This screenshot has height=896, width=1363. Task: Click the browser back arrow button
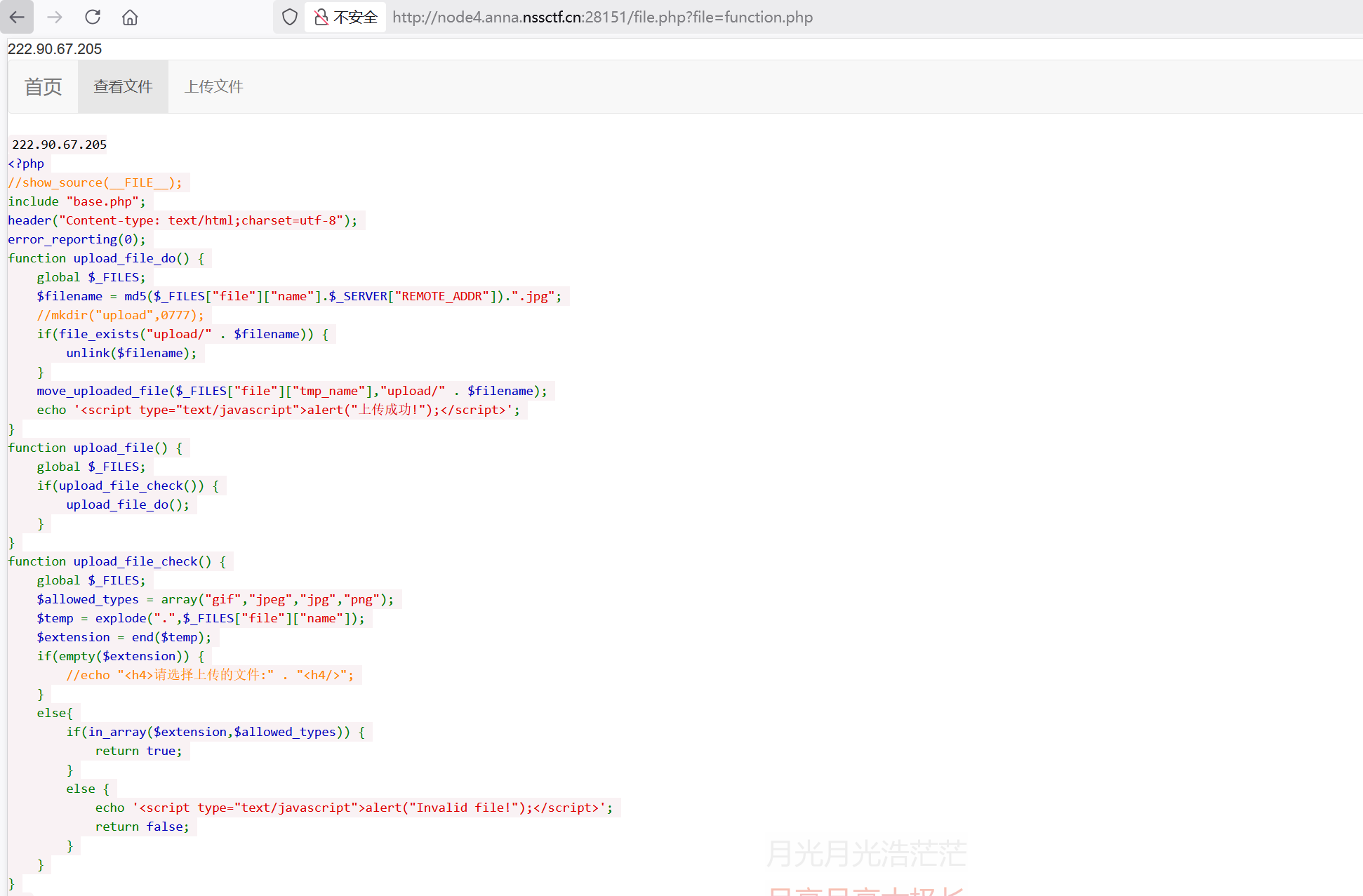click(x=17, y=17)
